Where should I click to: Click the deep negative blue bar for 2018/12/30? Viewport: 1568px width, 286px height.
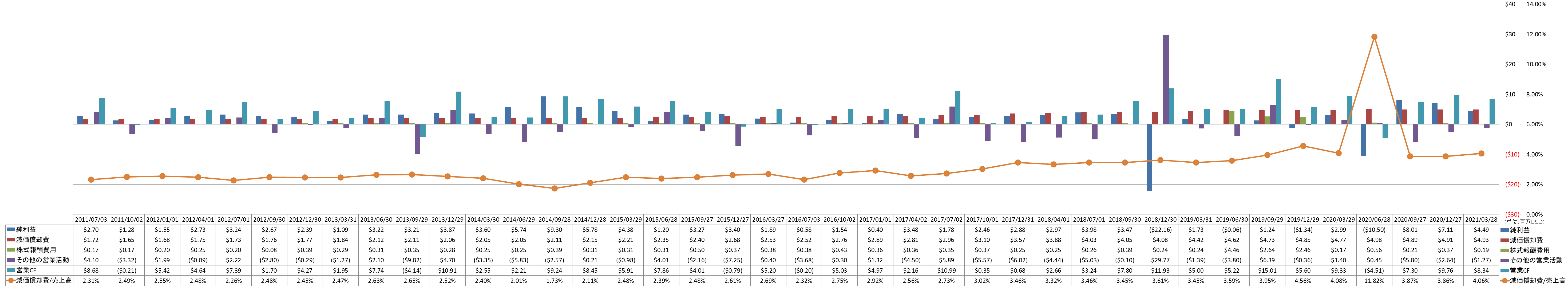coord(1149,158)
